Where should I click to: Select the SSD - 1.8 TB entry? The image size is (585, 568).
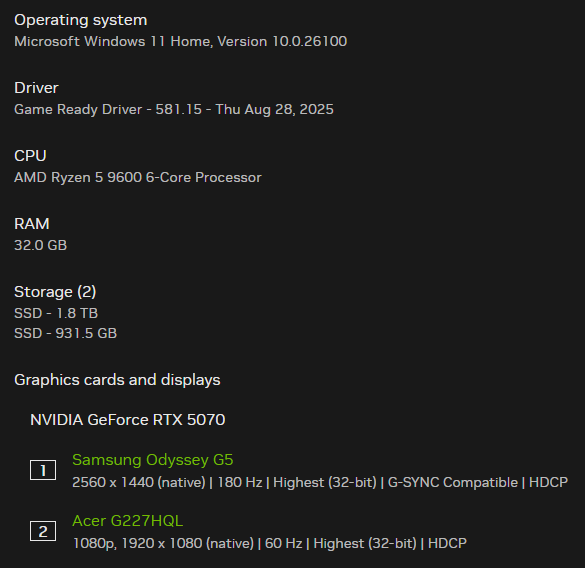(56, 313)
